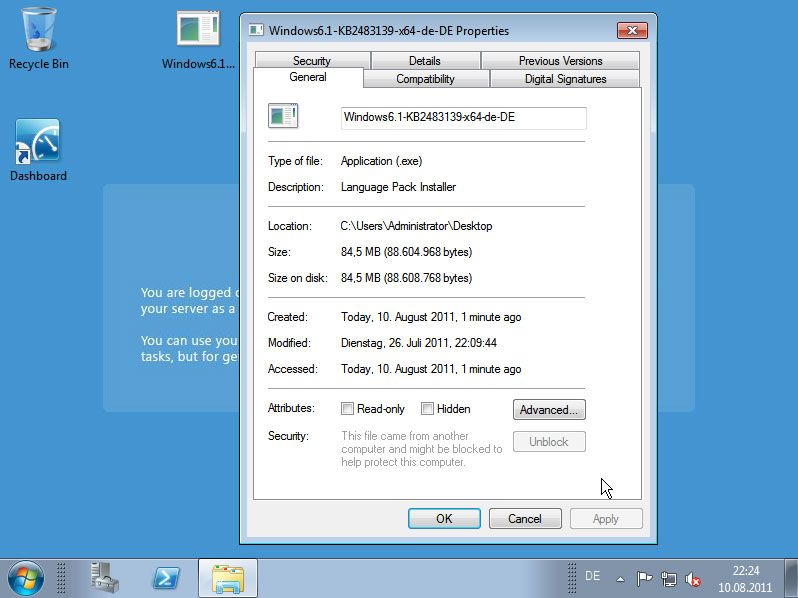Click the Show desktop strip
The image size is (798, 598).
click(791, 579)
